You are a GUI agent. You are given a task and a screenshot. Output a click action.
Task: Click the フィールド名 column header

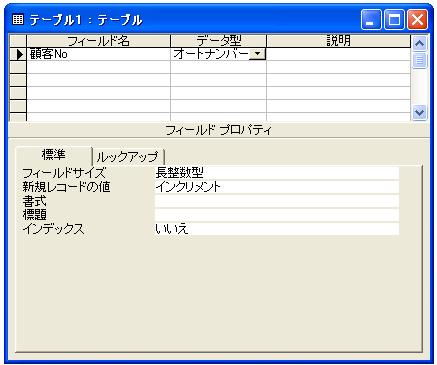pyautogui.click(x=98, y=41)
